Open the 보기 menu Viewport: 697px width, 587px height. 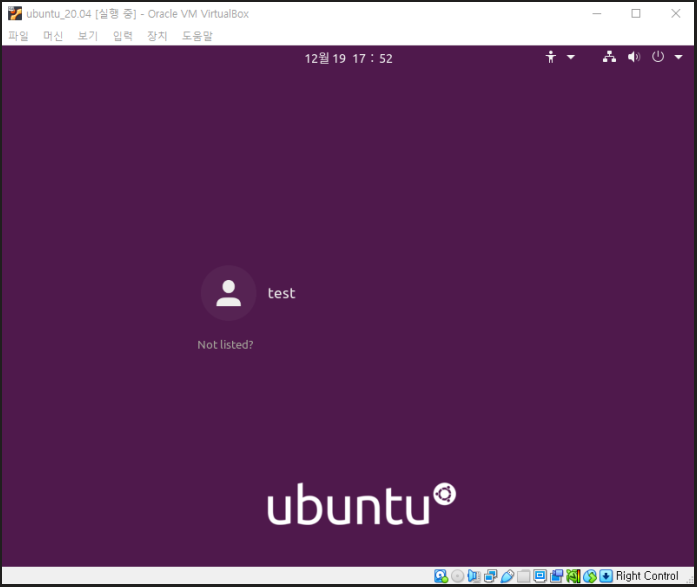[x=88, y=36]
